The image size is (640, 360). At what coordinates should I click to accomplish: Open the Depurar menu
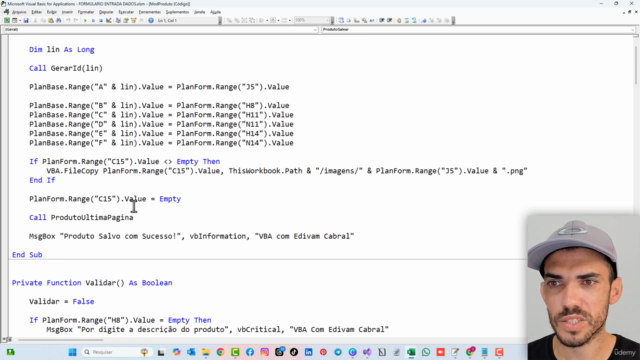pyautogui.click(x=106, y=12)
